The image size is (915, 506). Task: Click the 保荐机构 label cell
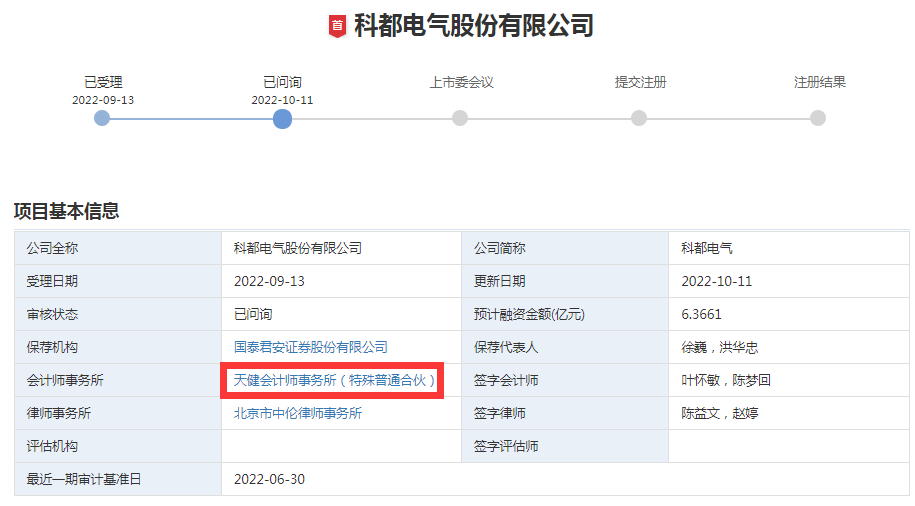(118, 347)
